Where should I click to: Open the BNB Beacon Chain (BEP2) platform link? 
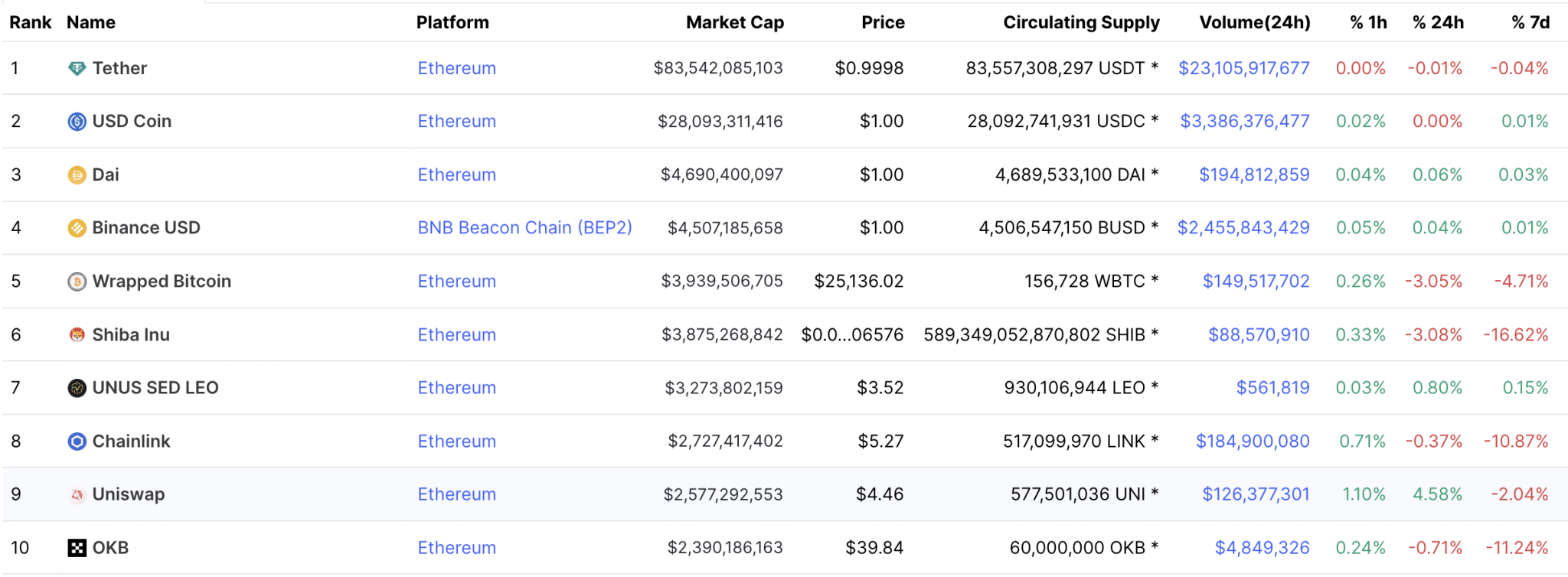pyautogui.click(x=524, y=228)
